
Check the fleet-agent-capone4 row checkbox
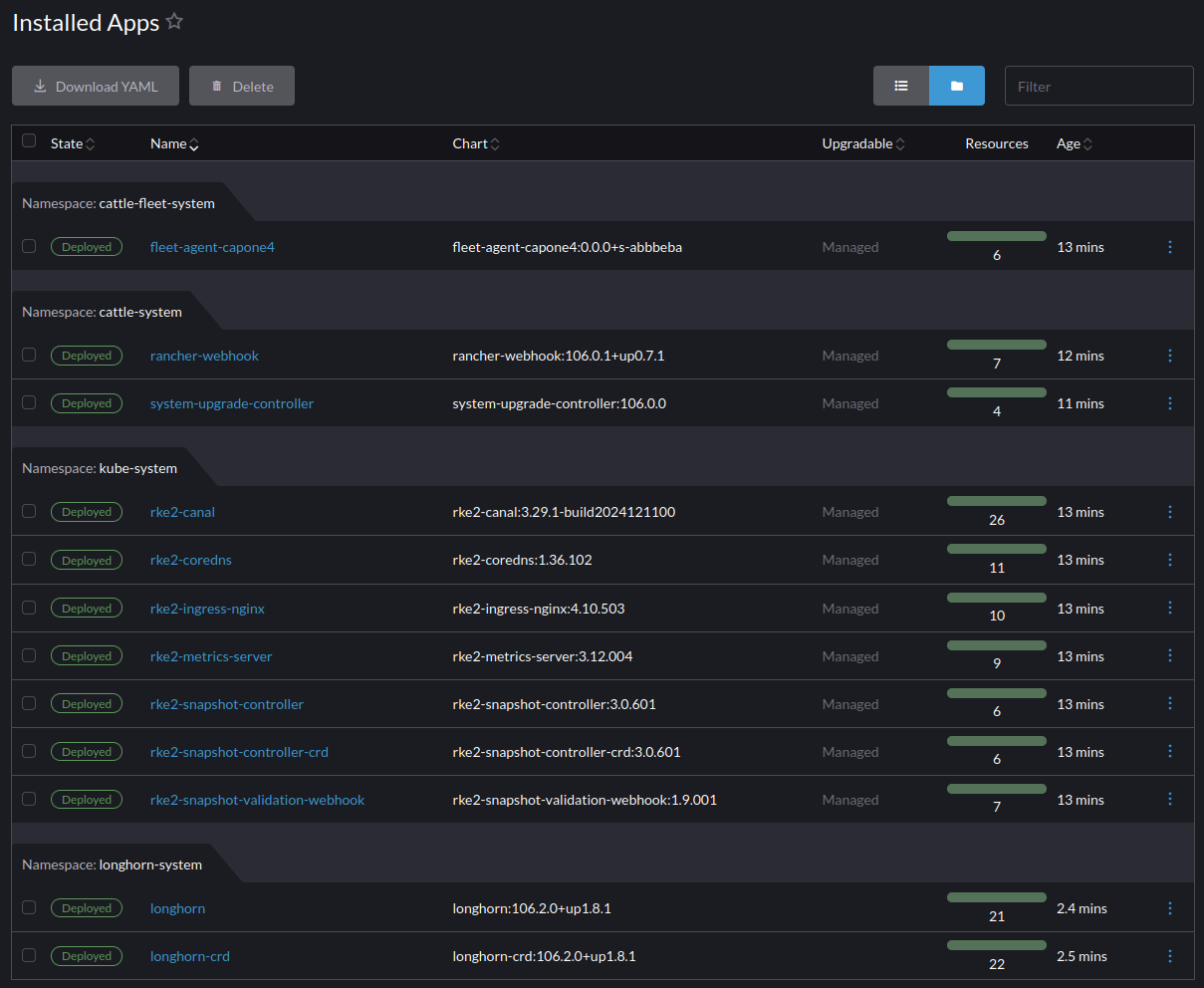(29, 246)
